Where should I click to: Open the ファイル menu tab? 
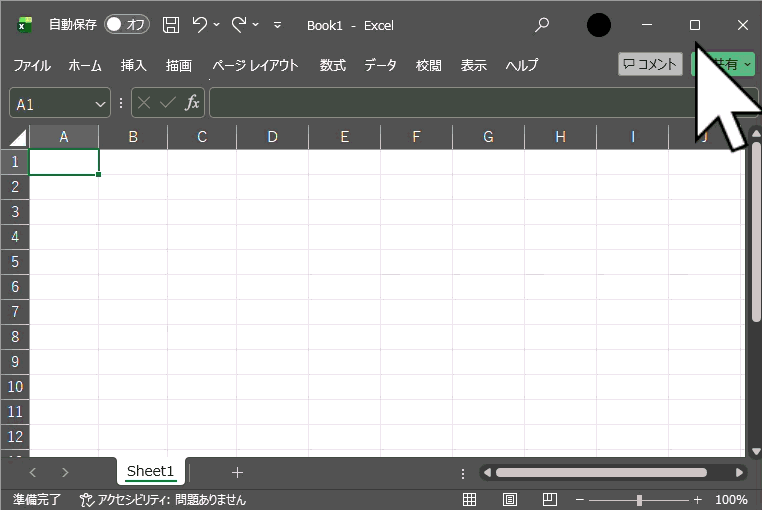pos(32,65)
